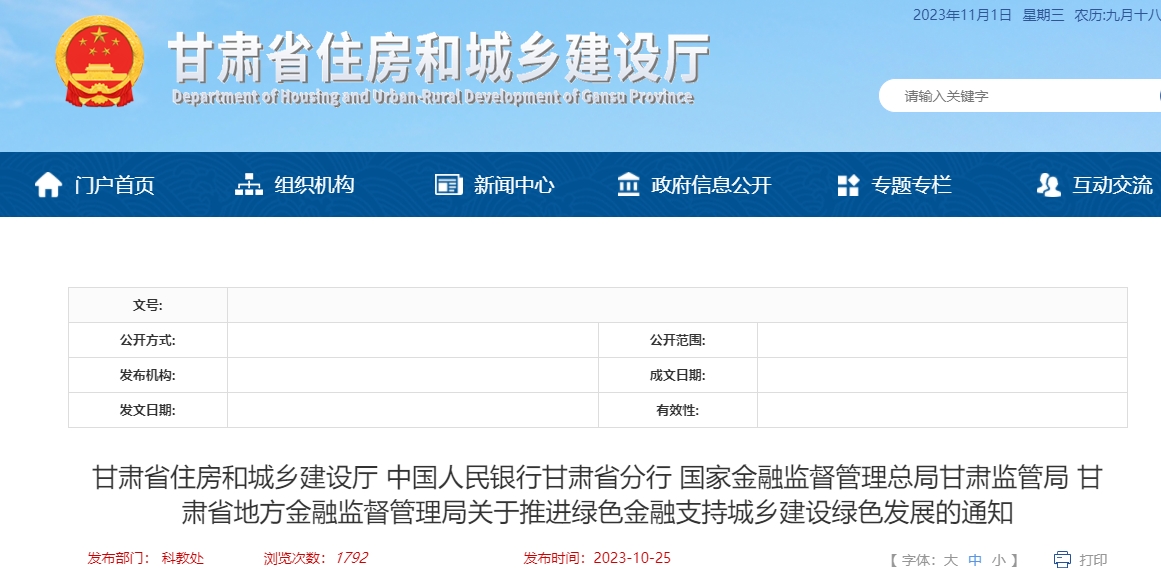Screen dimensions: 1161x569
Task: Click the 科教处 publishing department text
Action: pyautogui.click(x=183, y=558)
